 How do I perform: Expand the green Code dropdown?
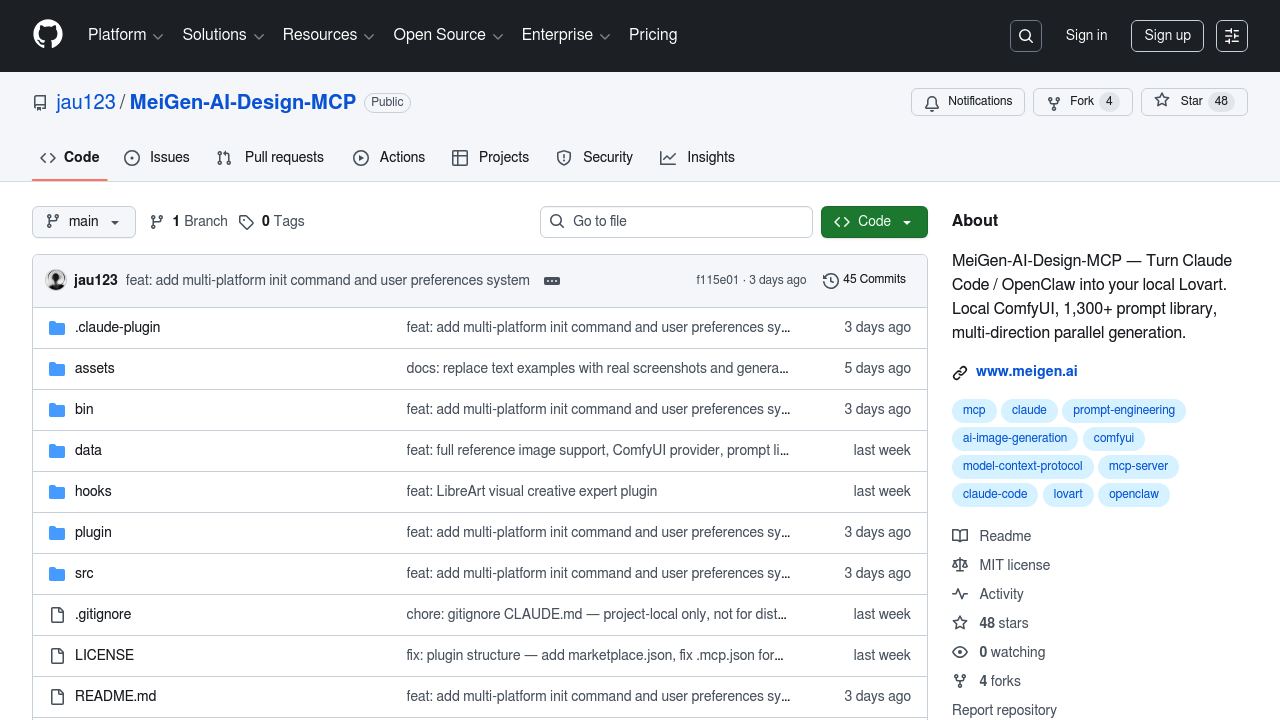[x=874, y=222]
